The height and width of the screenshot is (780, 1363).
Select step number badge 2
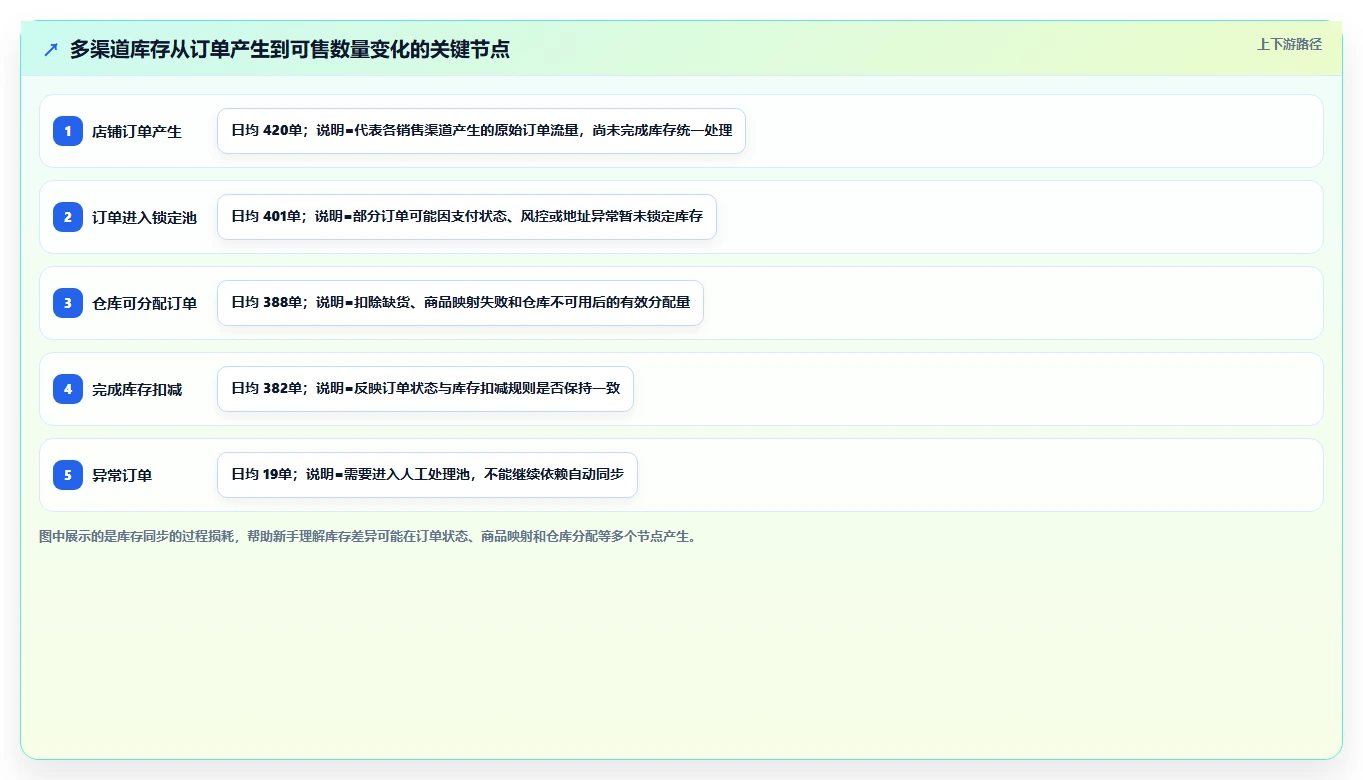68,217
